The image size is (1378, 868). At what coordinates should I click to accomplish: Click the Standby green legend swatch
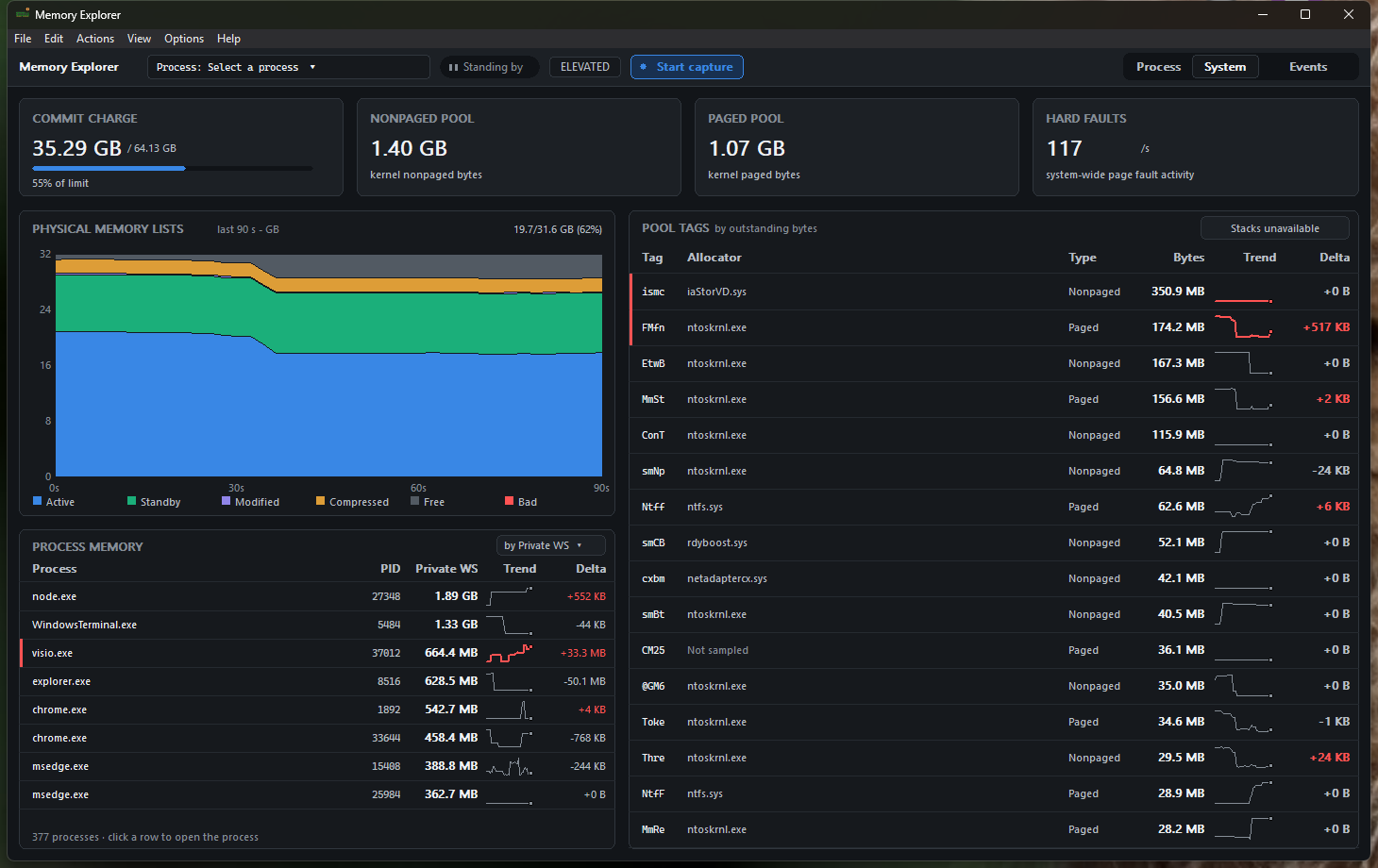click(131, 501)
